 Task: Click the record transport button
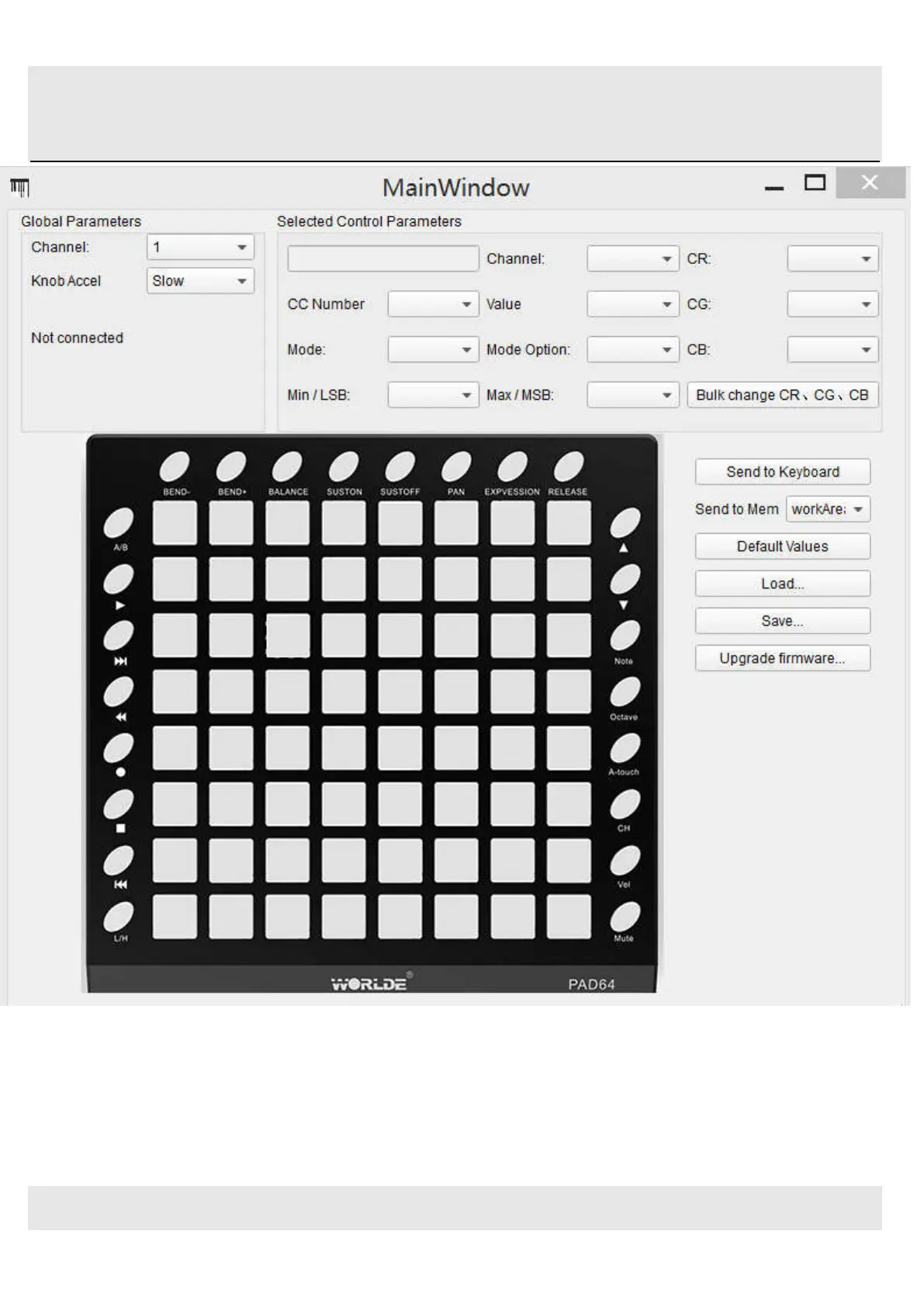[x=119, y=748]
